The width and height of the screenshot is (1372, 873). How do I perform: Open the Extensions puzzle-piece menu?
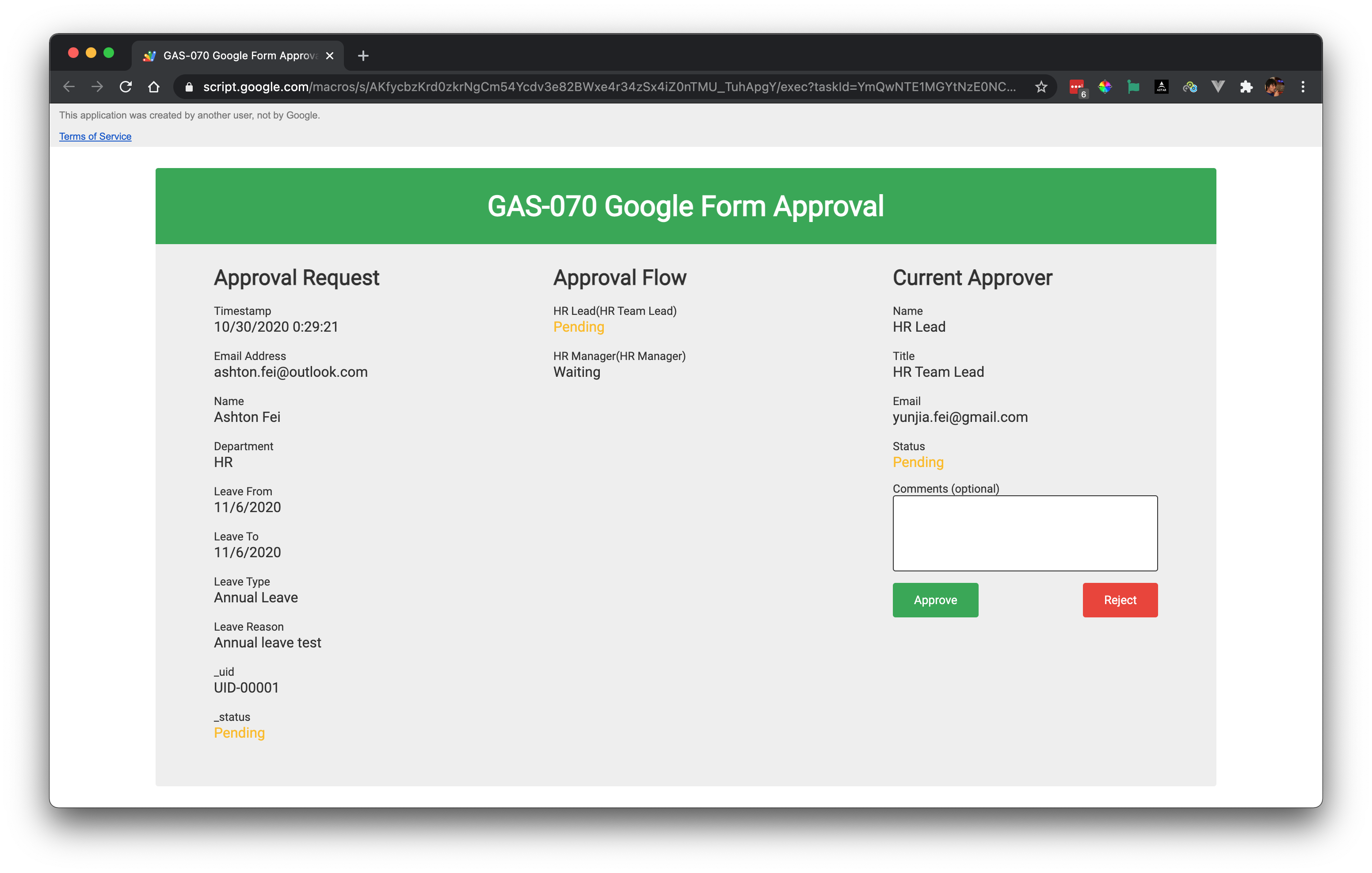(x=1246, y=87)
